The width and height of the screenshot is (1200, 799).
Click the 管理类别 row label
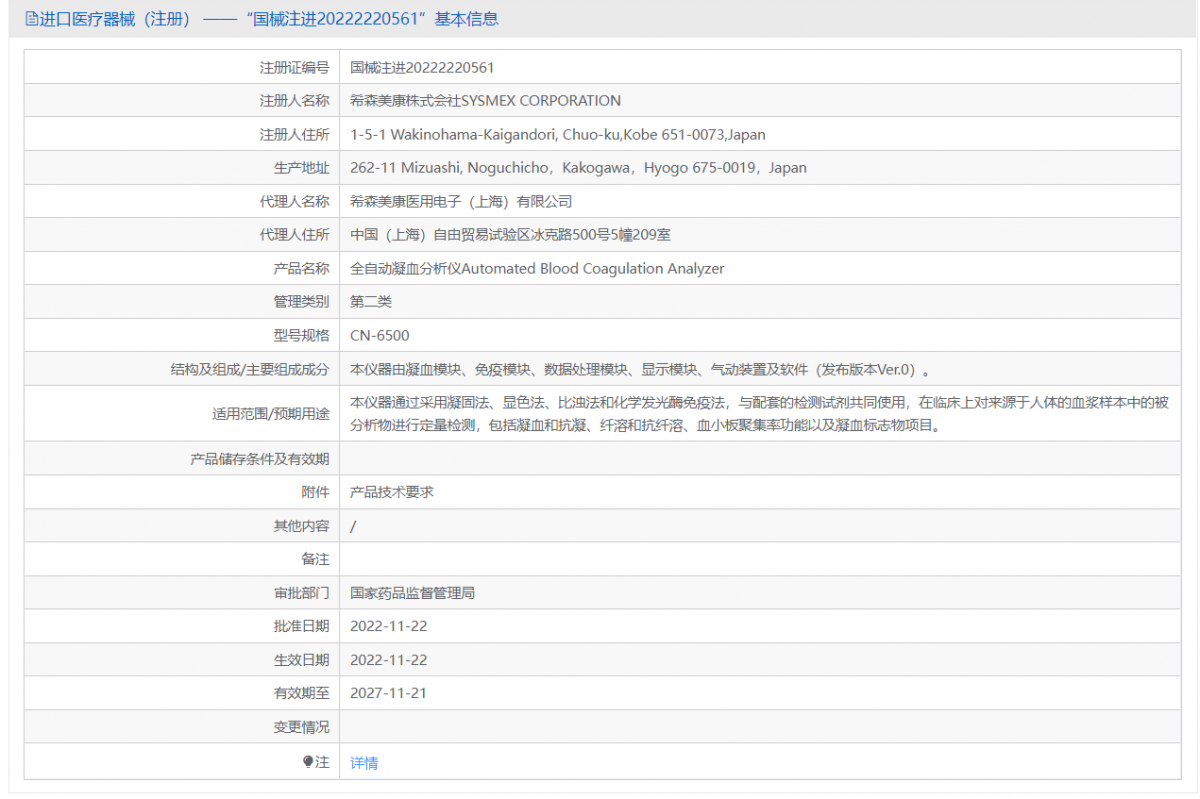tap(301, 302)
